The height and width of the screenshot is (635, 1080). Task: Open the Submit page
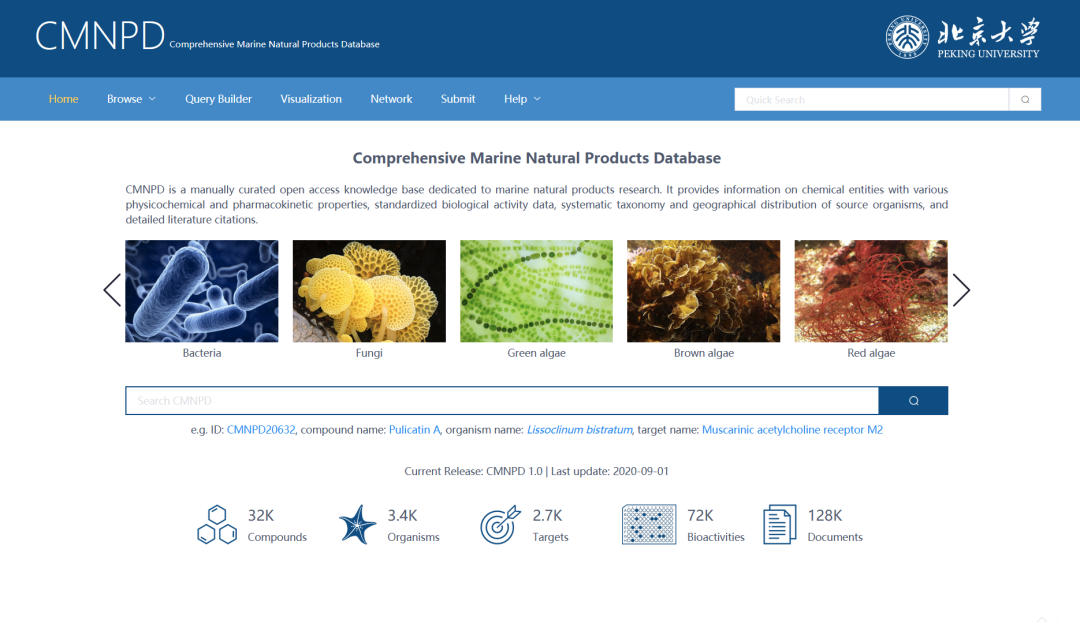(458, 99)
